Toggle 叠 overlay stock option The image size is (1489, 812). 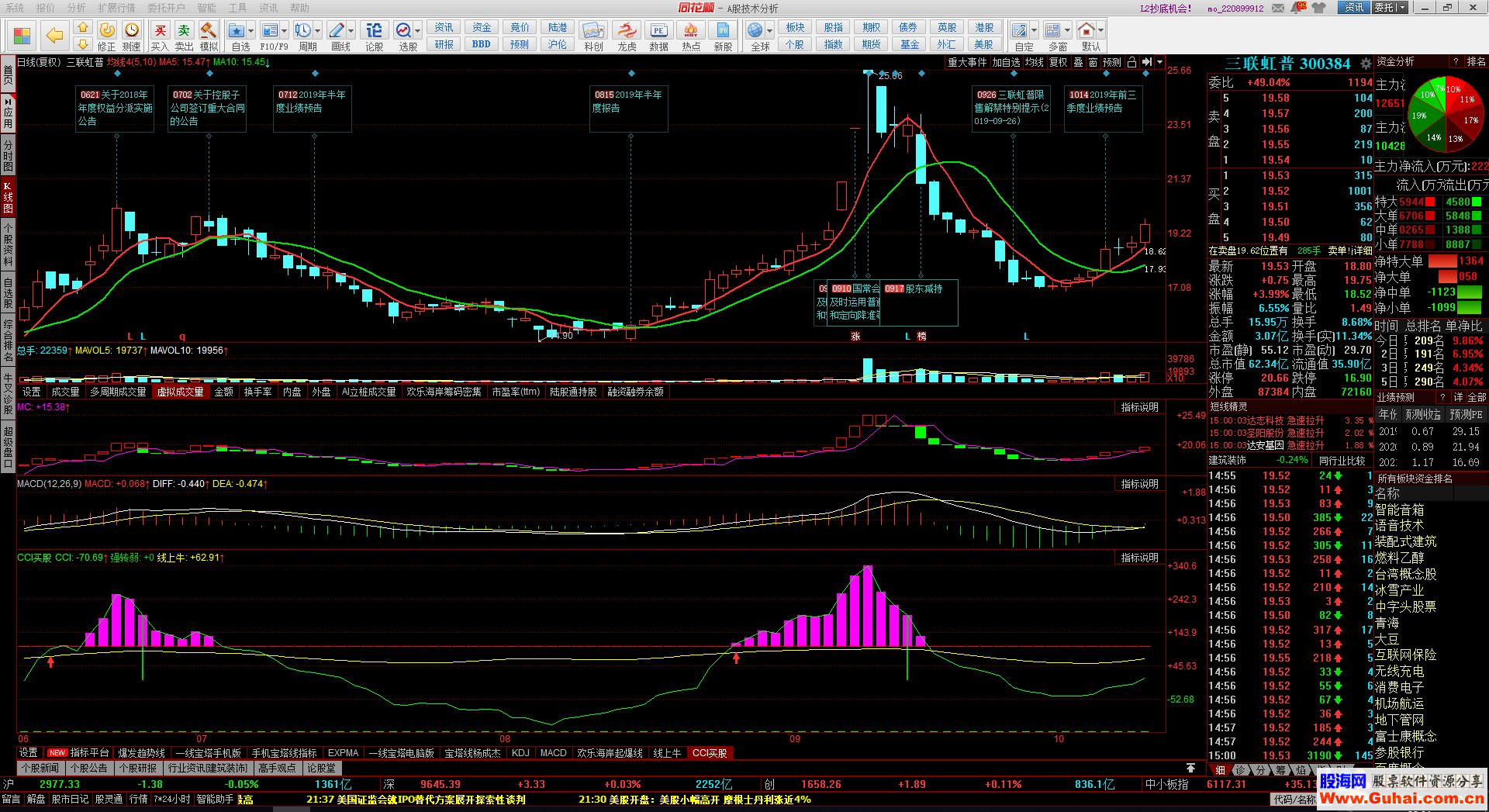click(x=1078, y=62)
